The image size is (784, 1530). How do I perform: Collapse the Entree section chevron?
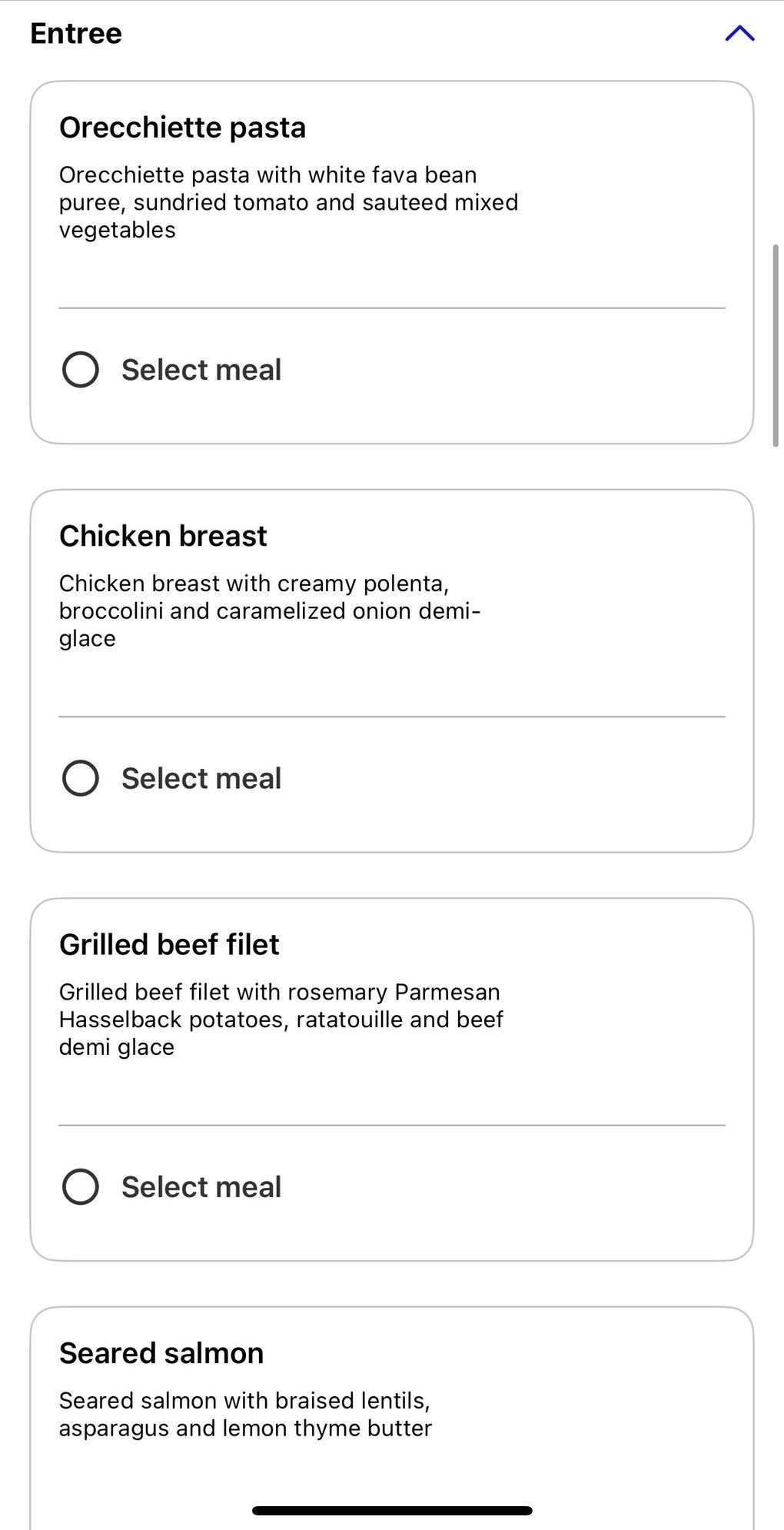(739, 33)
